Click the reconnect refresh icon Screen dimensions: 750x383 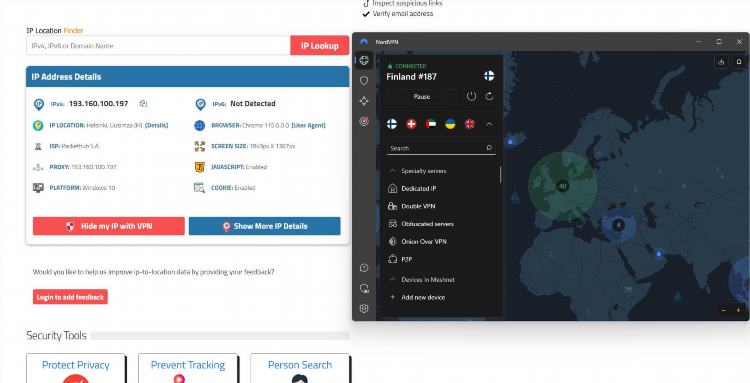[489, 97]
